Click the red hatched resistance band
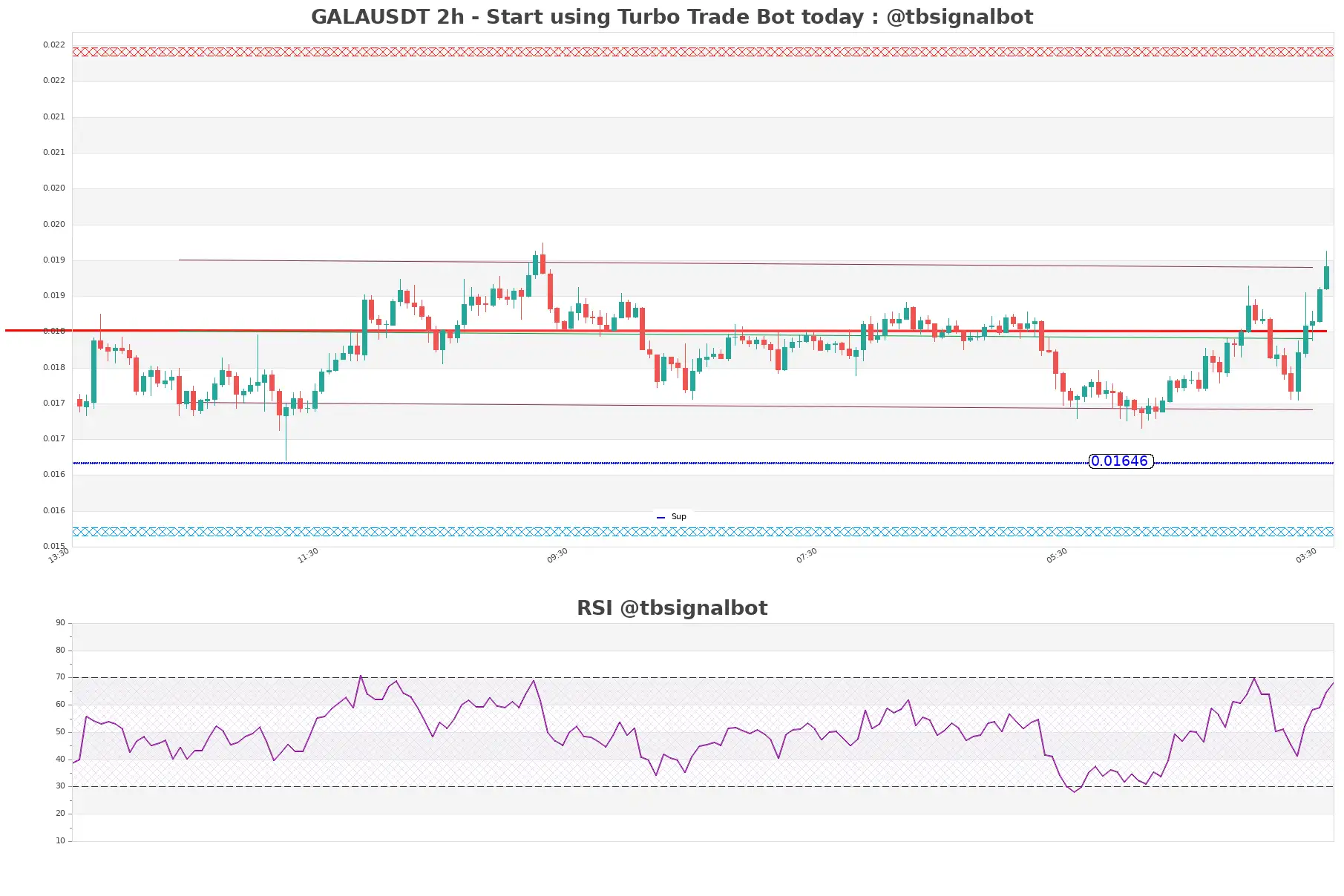This screenshot has height=896, width=1344. [703, 52]
